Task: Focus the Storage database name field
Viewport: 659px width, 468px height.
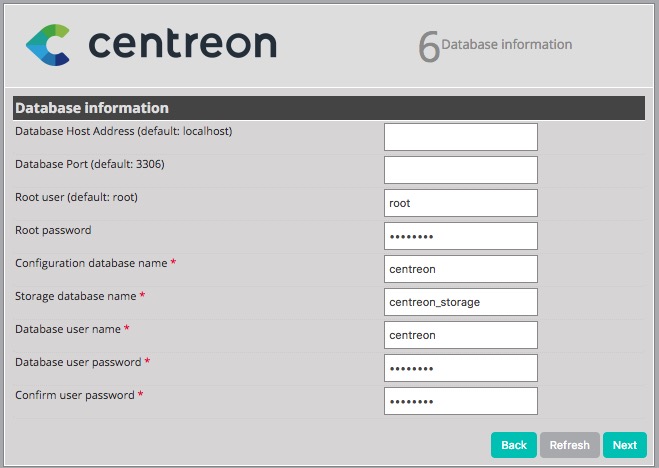Action: tap(460, 302)
